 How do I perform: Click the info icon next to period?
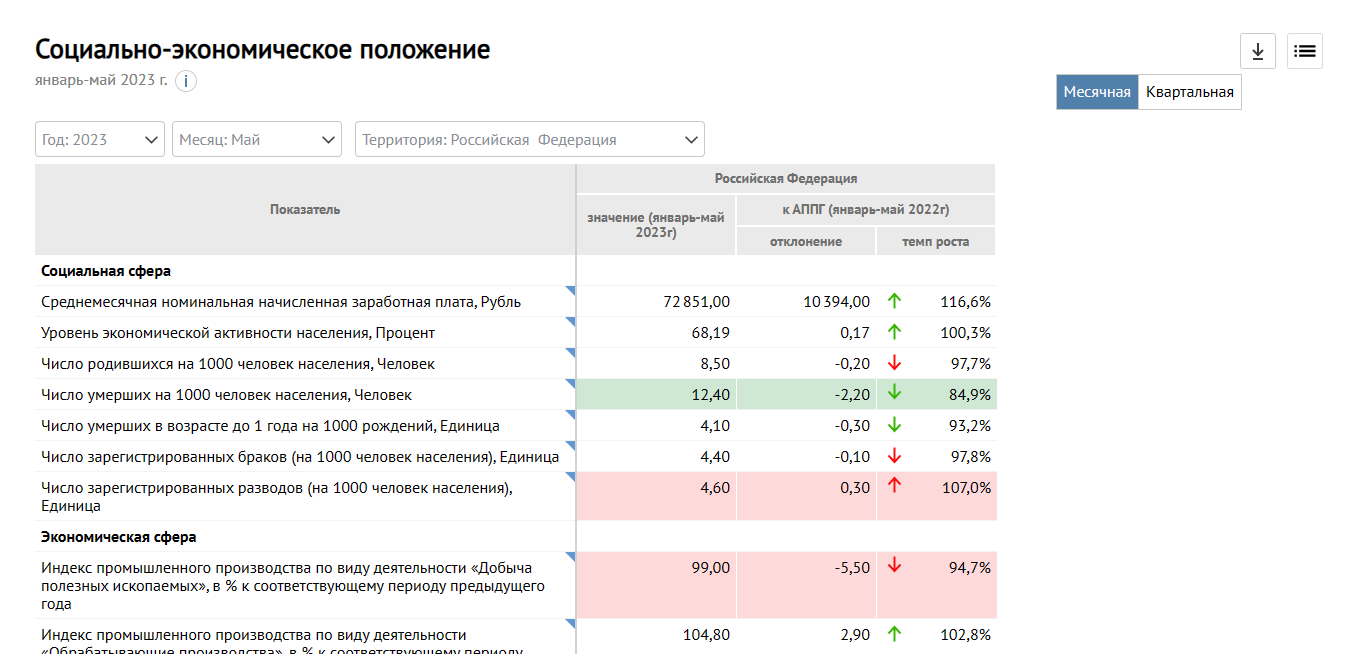[186, 81]
